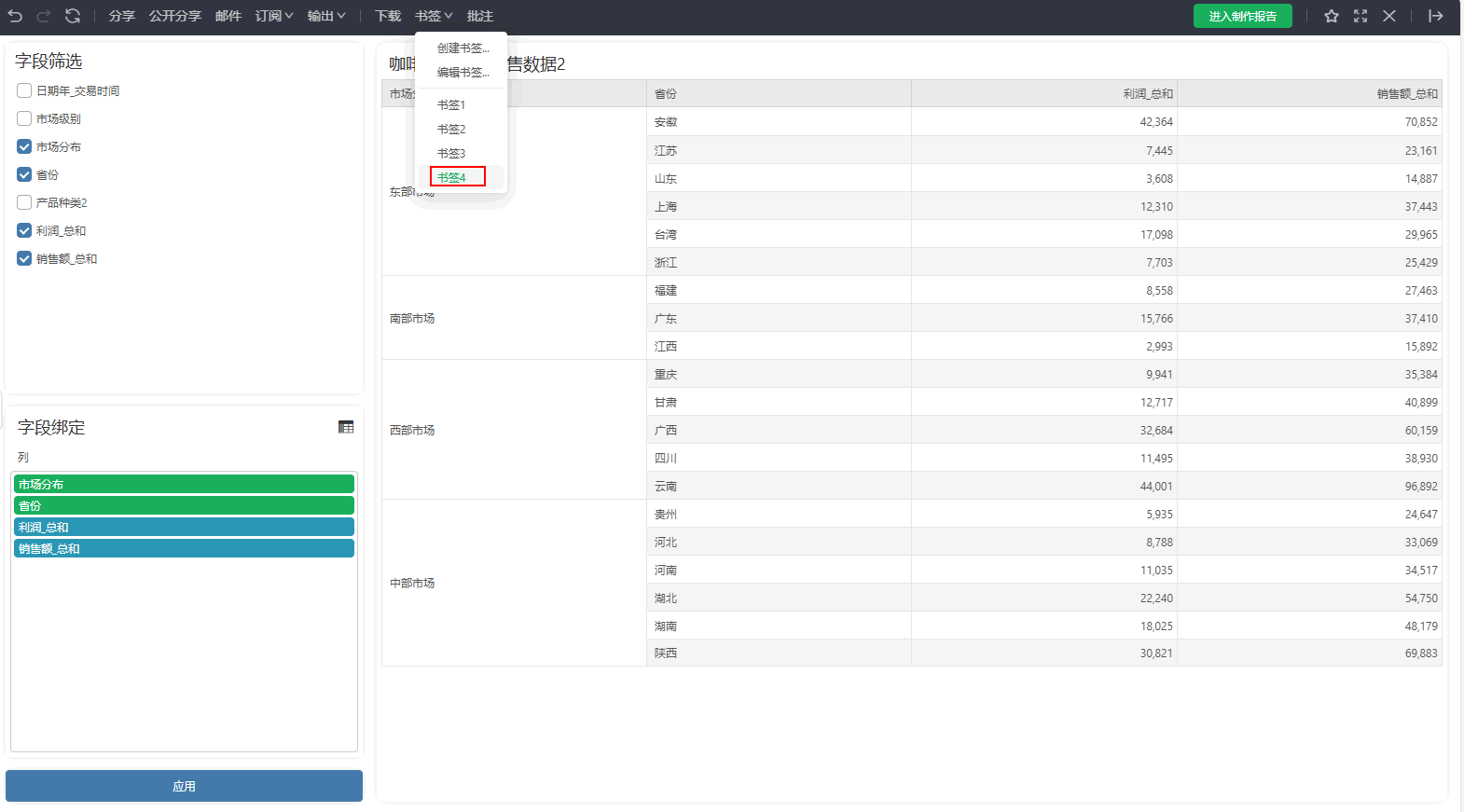Uncheck the 市场分布 field checkbox
Screen dimensions: 1464x812
tap(24, 146)
